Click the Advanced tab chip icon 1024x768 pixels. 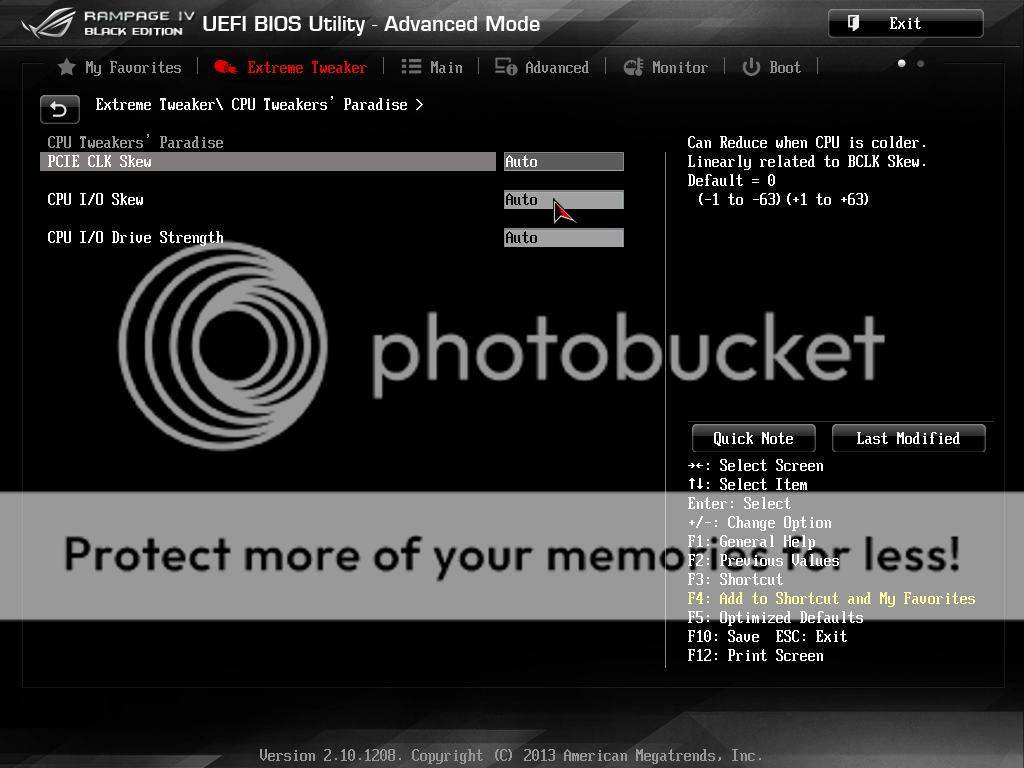(506, 67)
